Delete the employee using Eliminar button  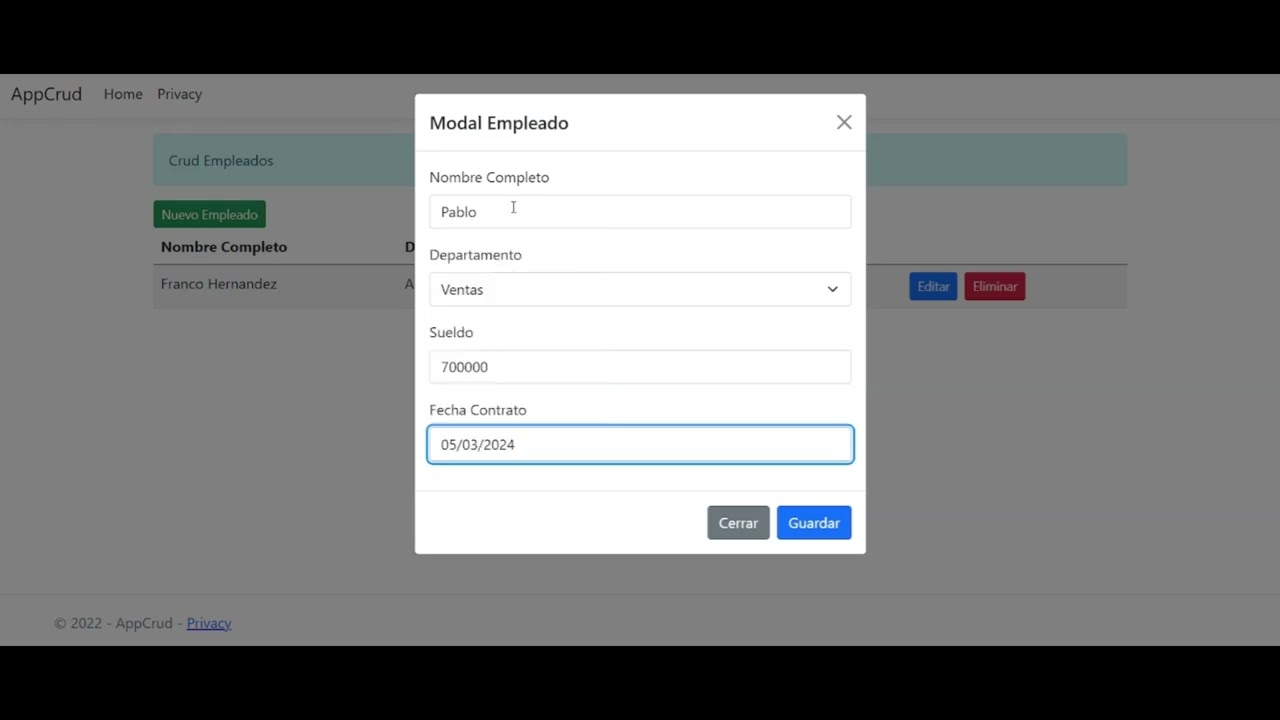tap(994, 287)
